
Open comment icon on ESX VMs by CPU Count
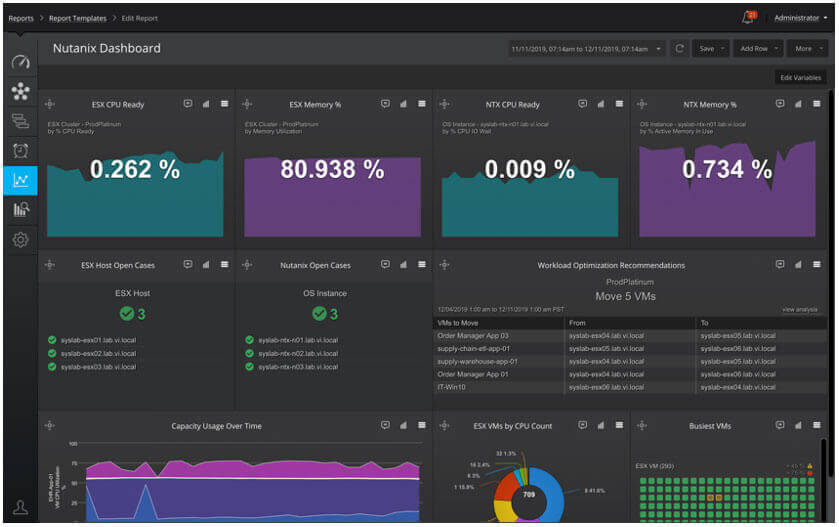coord(583,425)
